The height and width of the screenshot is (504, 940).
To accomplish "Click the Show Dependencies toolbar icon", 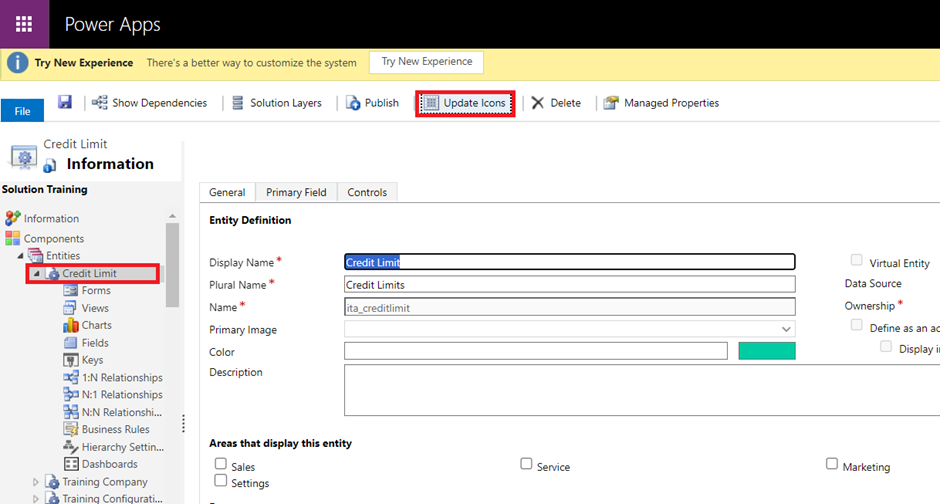I will tap(100, 103).
